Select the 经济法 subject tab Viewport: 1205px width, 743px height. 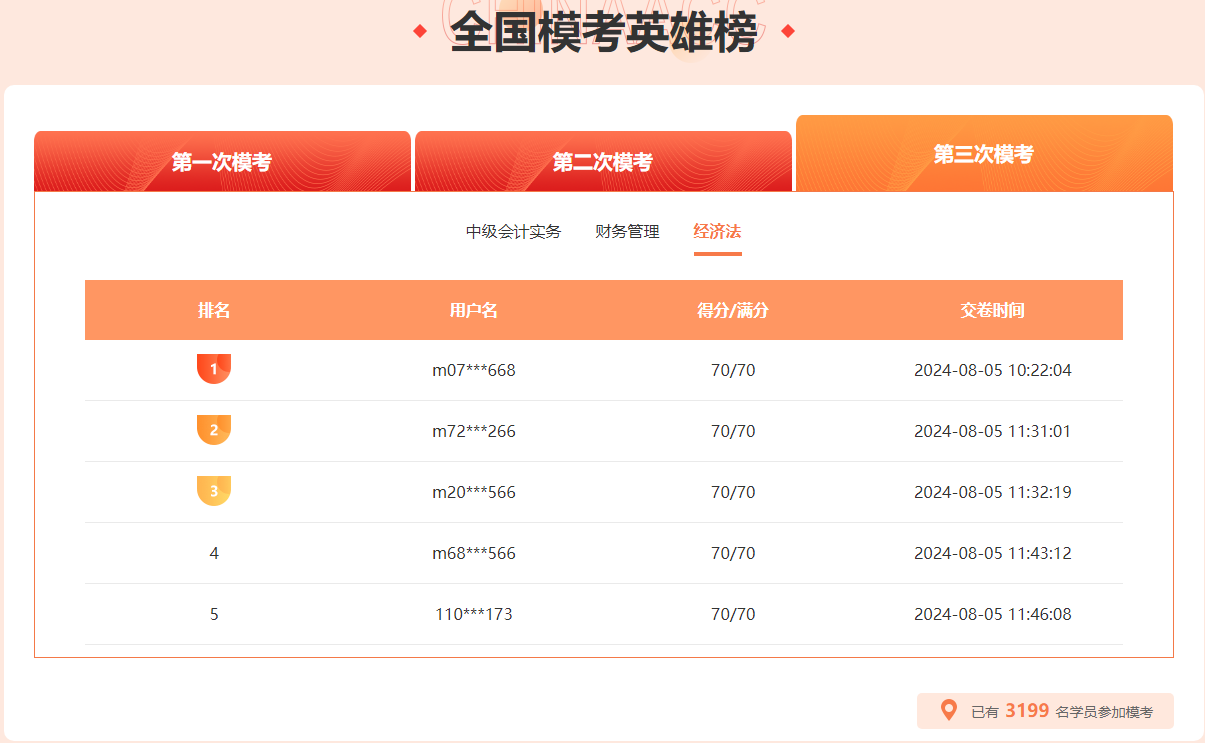click(717, 231)
